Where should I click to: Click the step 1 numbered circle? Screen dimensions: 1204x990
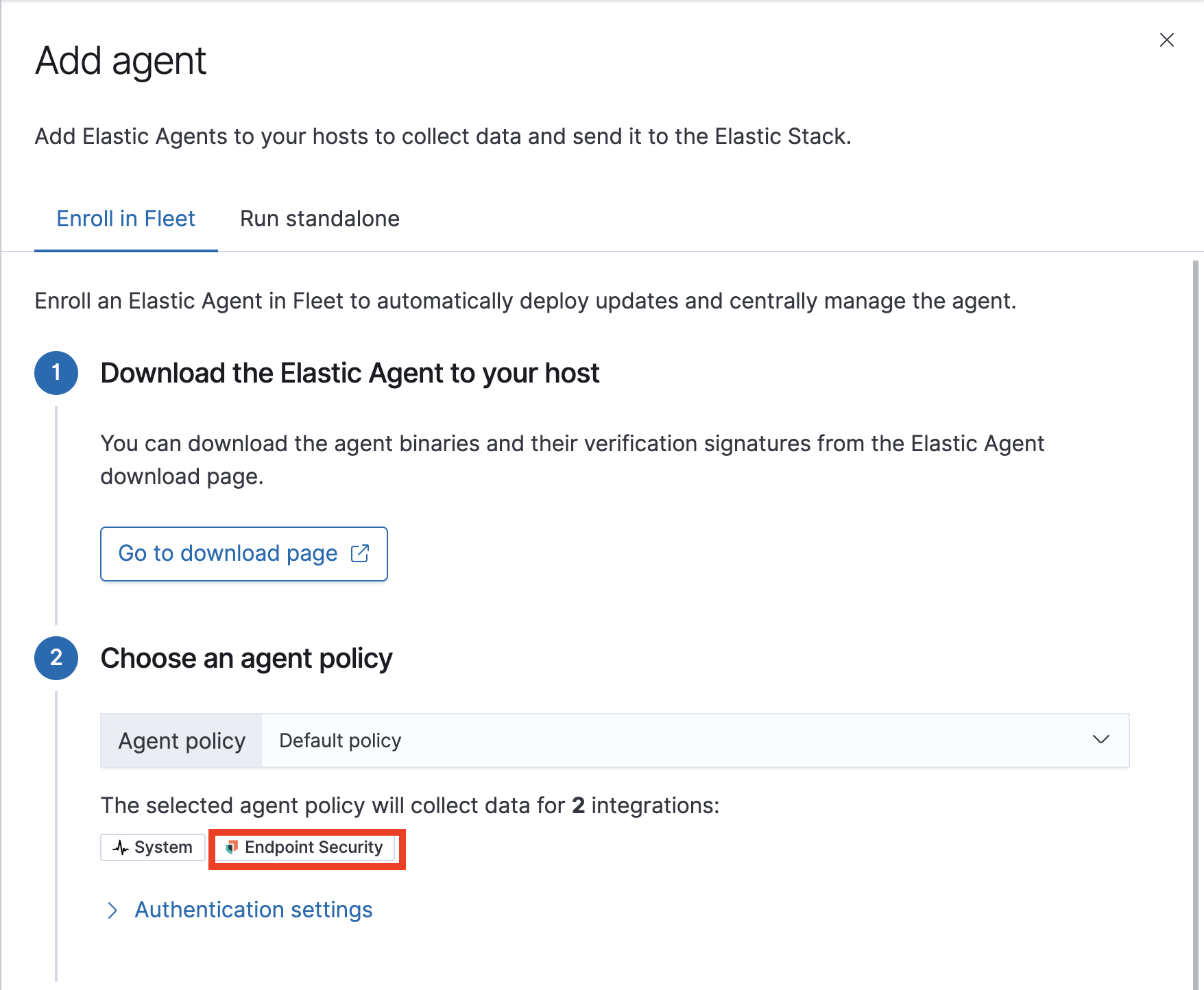(56, 372)
